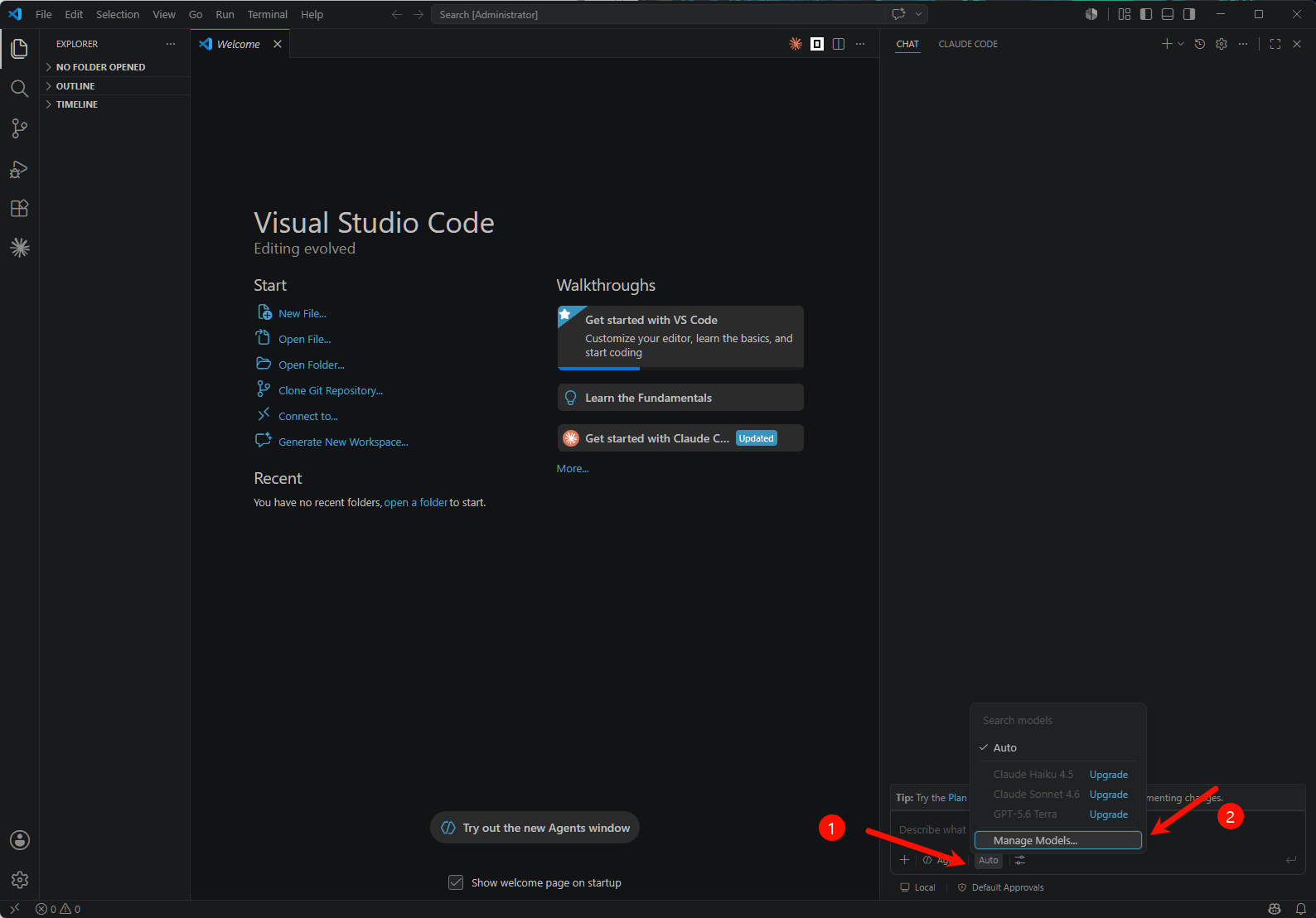Click the Search models field
The width and height of the screenshot is (1316, 918).
pos(1058,720)
